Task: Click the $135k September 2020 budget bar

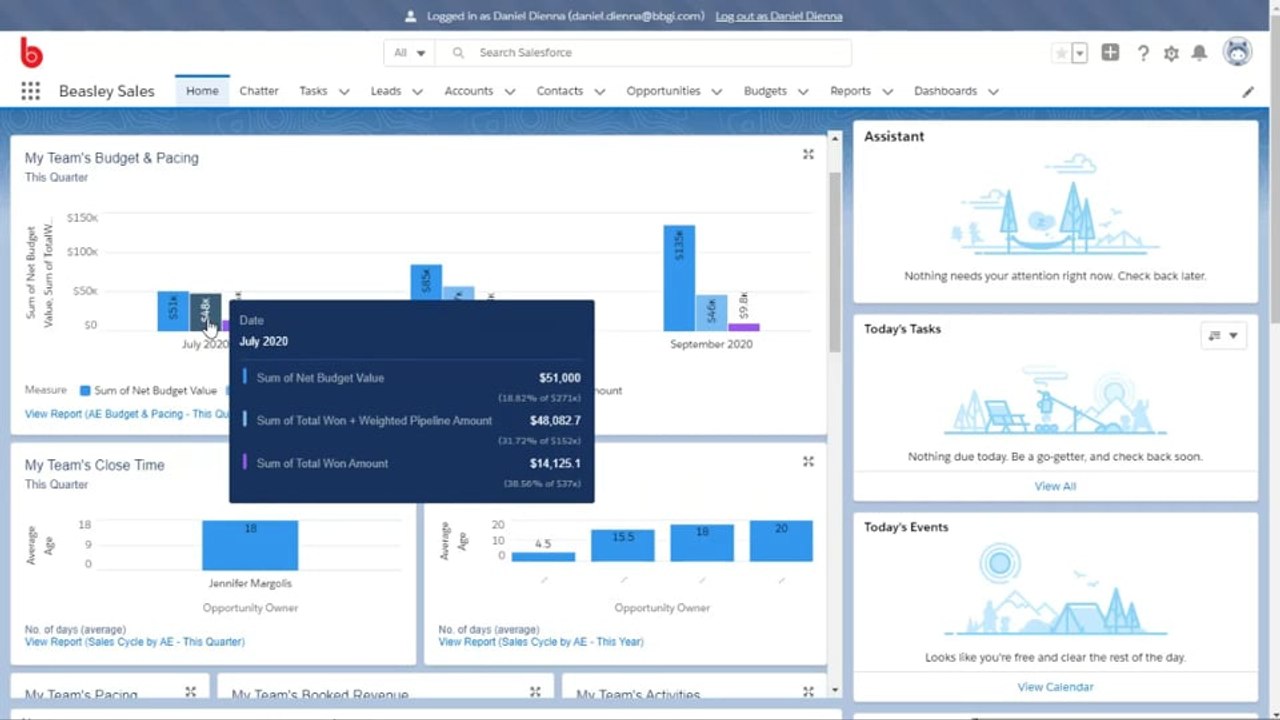Action: point(679,278)
